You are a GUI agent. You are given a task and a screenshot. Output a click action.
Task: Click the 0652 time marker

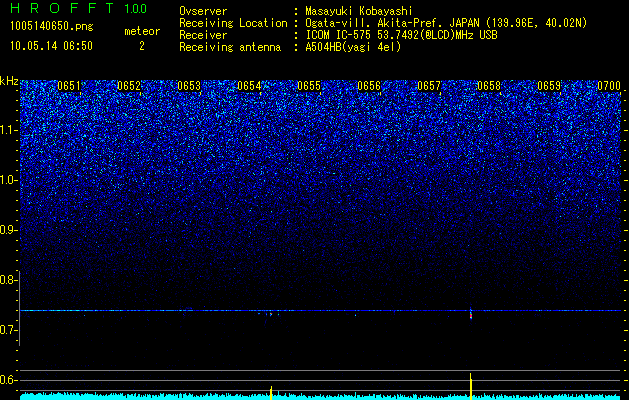129,86
